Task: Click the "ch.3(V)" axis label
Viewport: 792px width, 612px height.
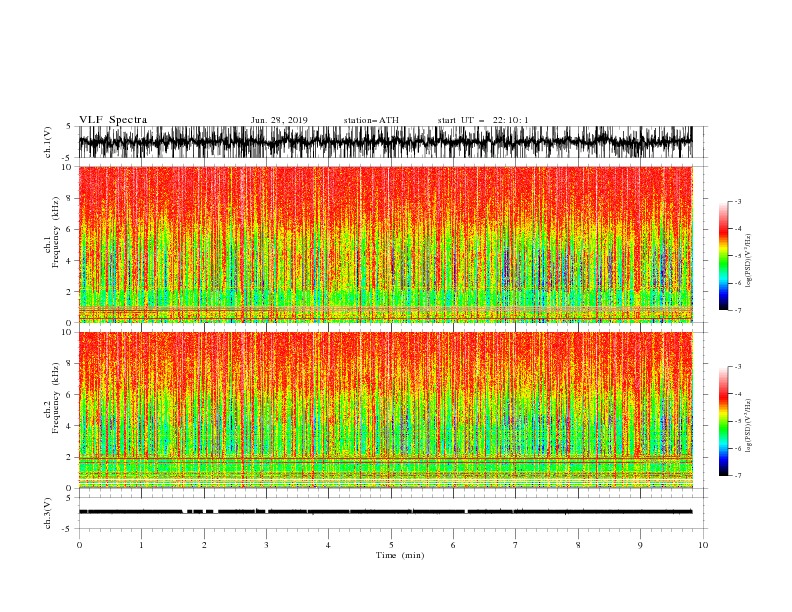Action: click(48, 513)
